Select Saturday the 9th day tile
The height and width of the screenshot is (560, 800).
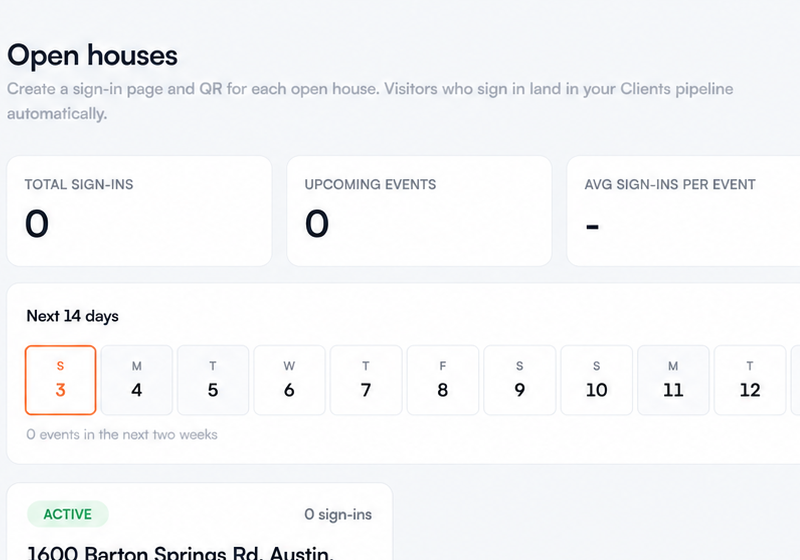click(x=519, y=380)
